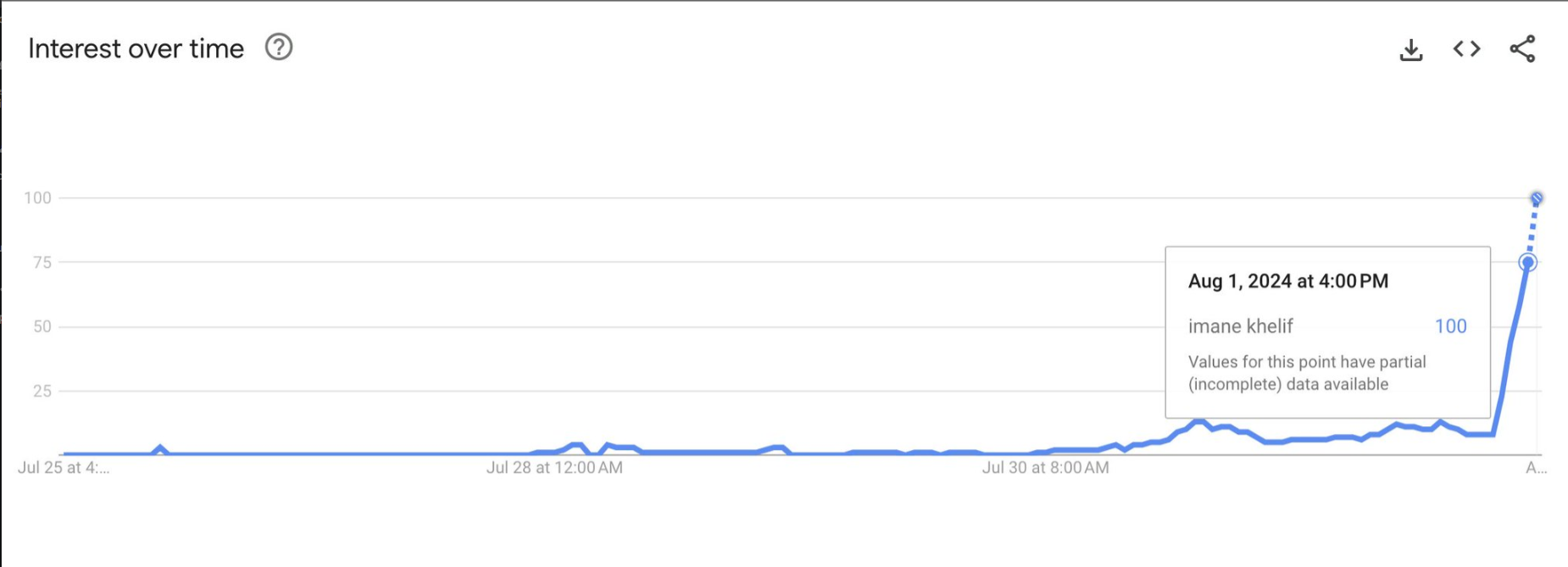
Task: Click the 25 y-axis label
Action: (42, 392)
